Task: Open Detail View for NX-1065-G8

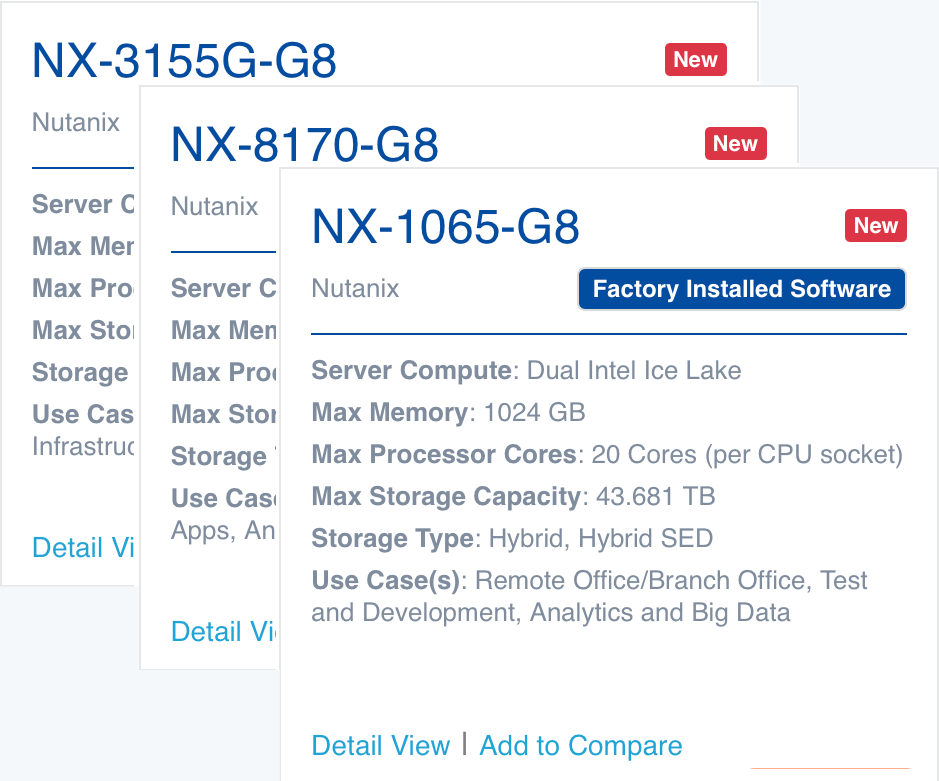Action: 381,746
